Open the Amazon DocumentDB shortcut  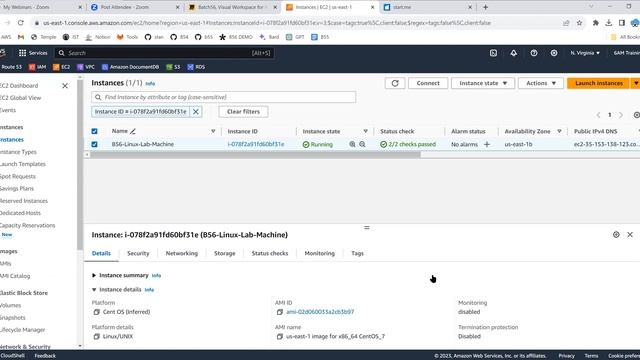pos(130,67)
